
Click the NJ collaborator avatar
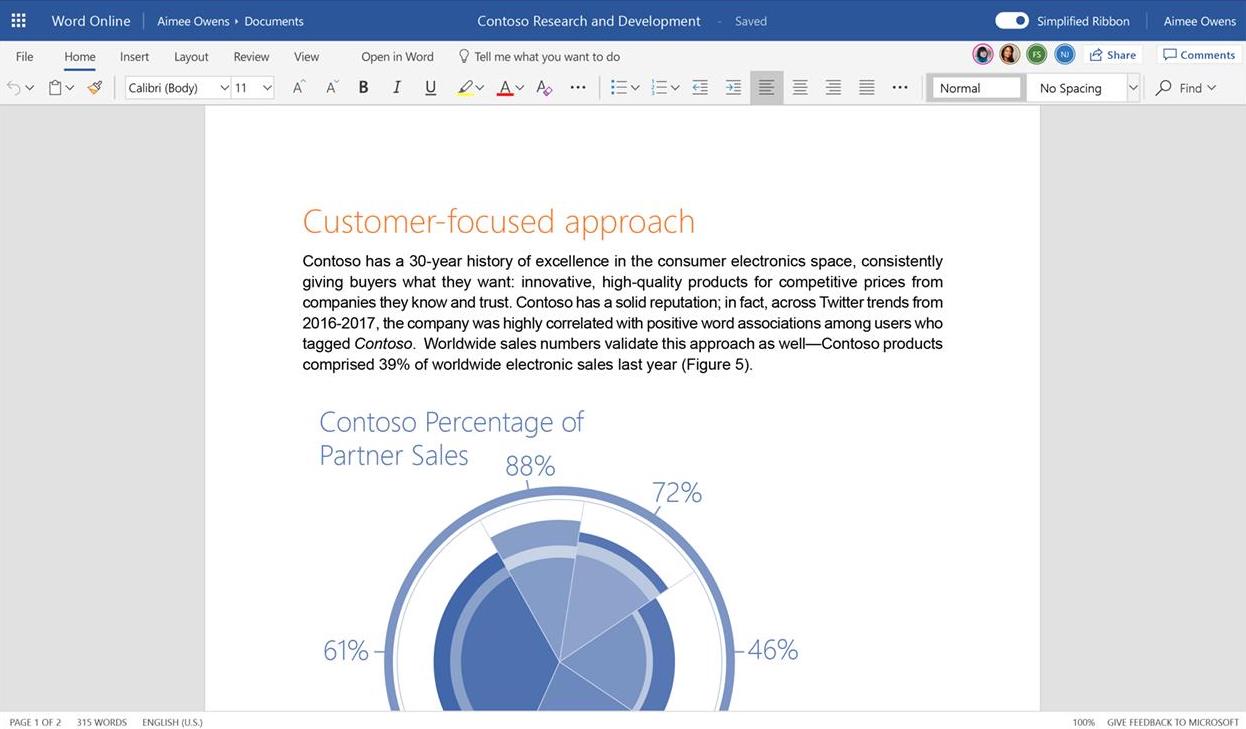tap(1064, 54)
